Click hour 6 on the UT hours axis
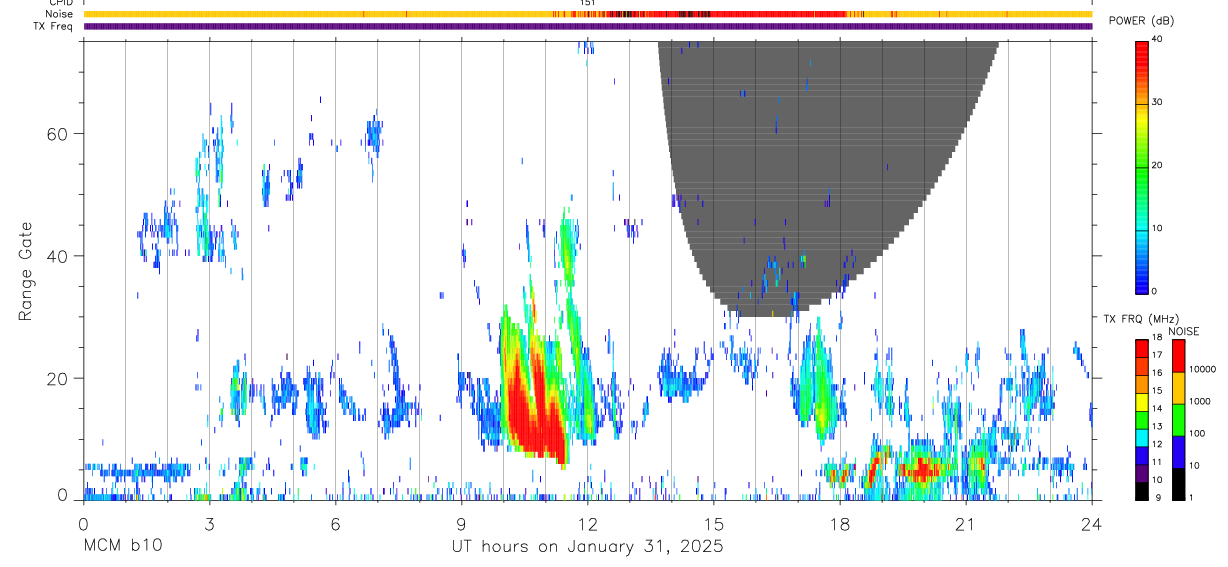 [335, 524]
